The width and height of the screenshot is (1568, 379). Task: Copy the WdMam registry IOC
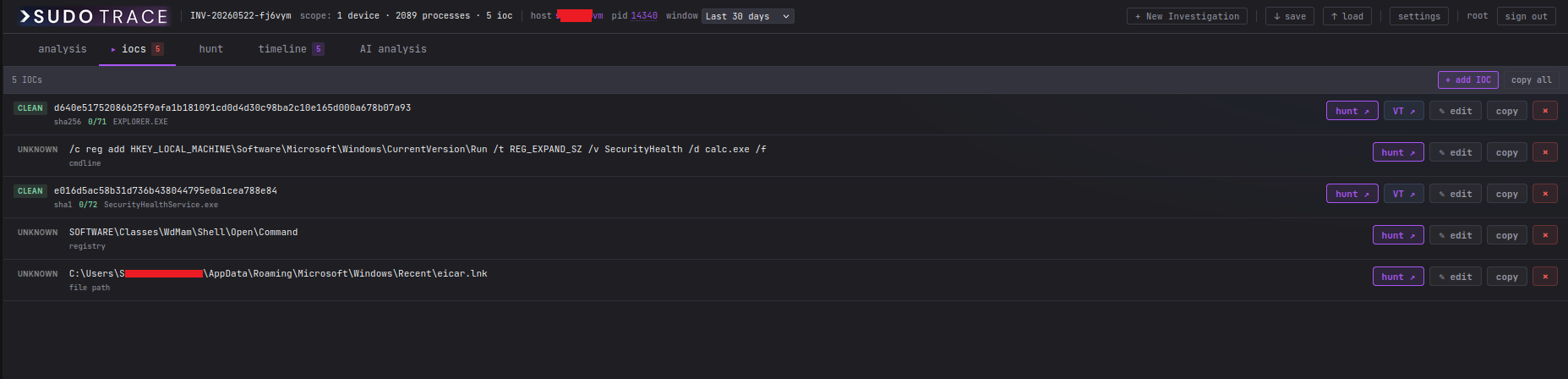pyautogui.click(x=1507, y=235)
